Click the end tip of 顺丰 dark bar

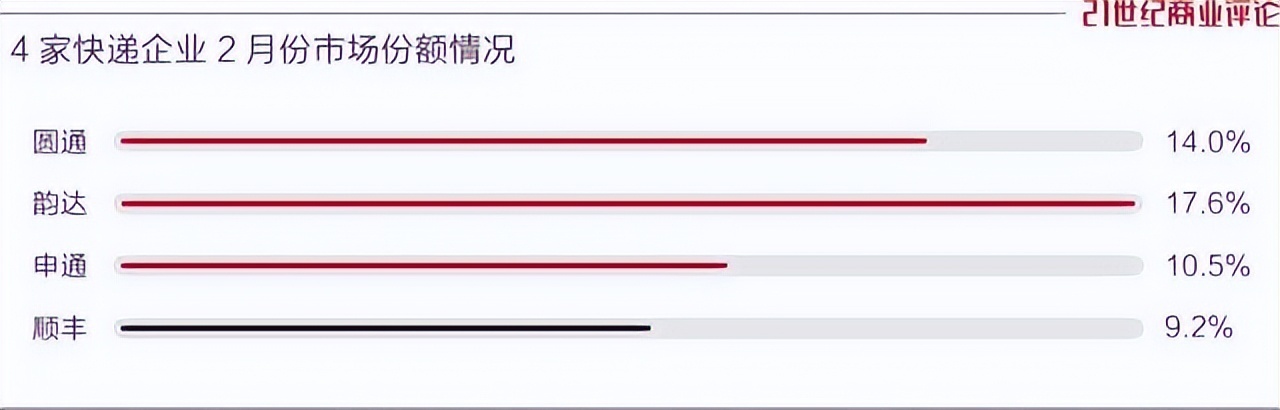[648, 328]
